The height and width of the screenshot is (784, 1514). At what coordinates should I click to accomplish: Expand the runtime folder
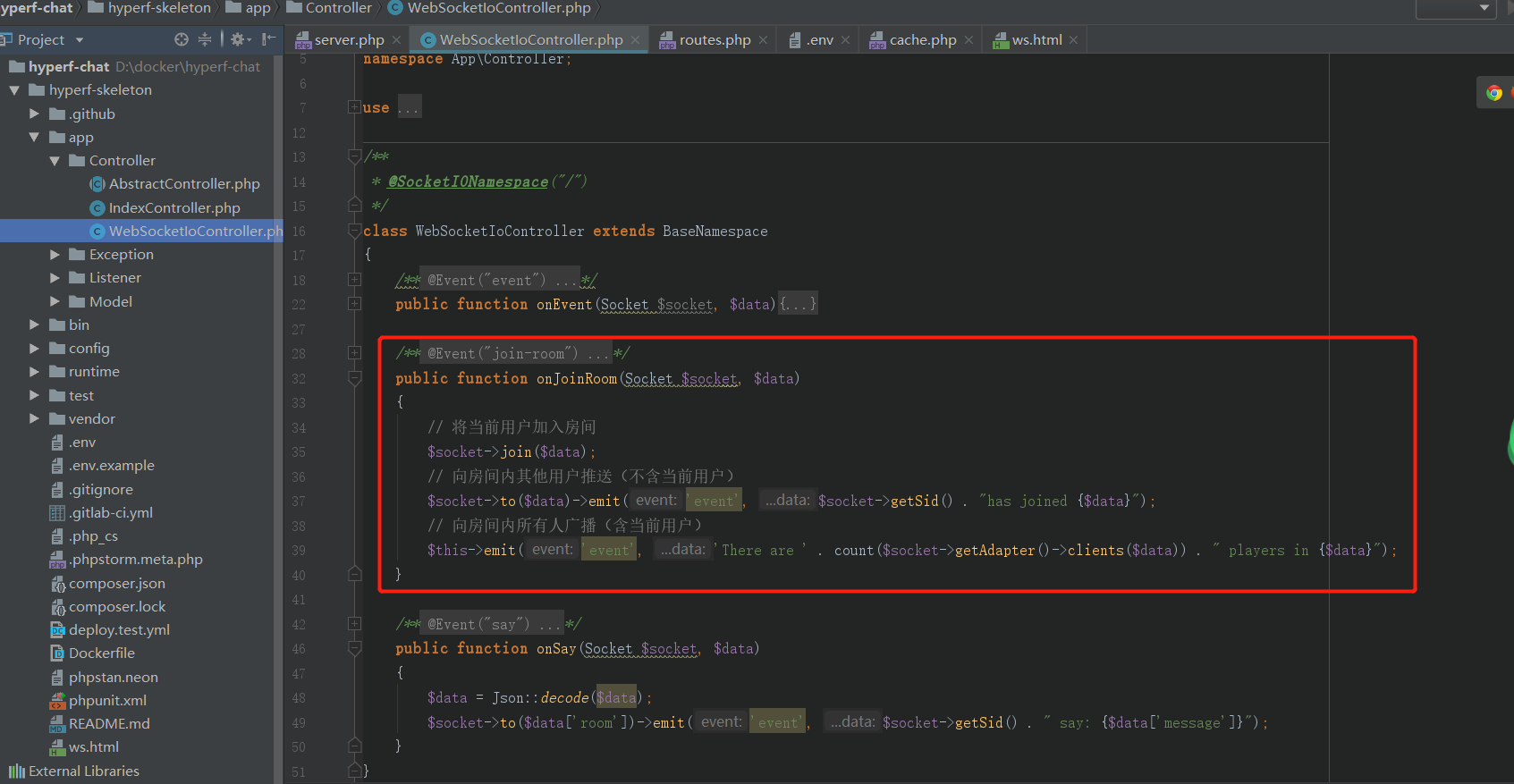click(34, 372)
